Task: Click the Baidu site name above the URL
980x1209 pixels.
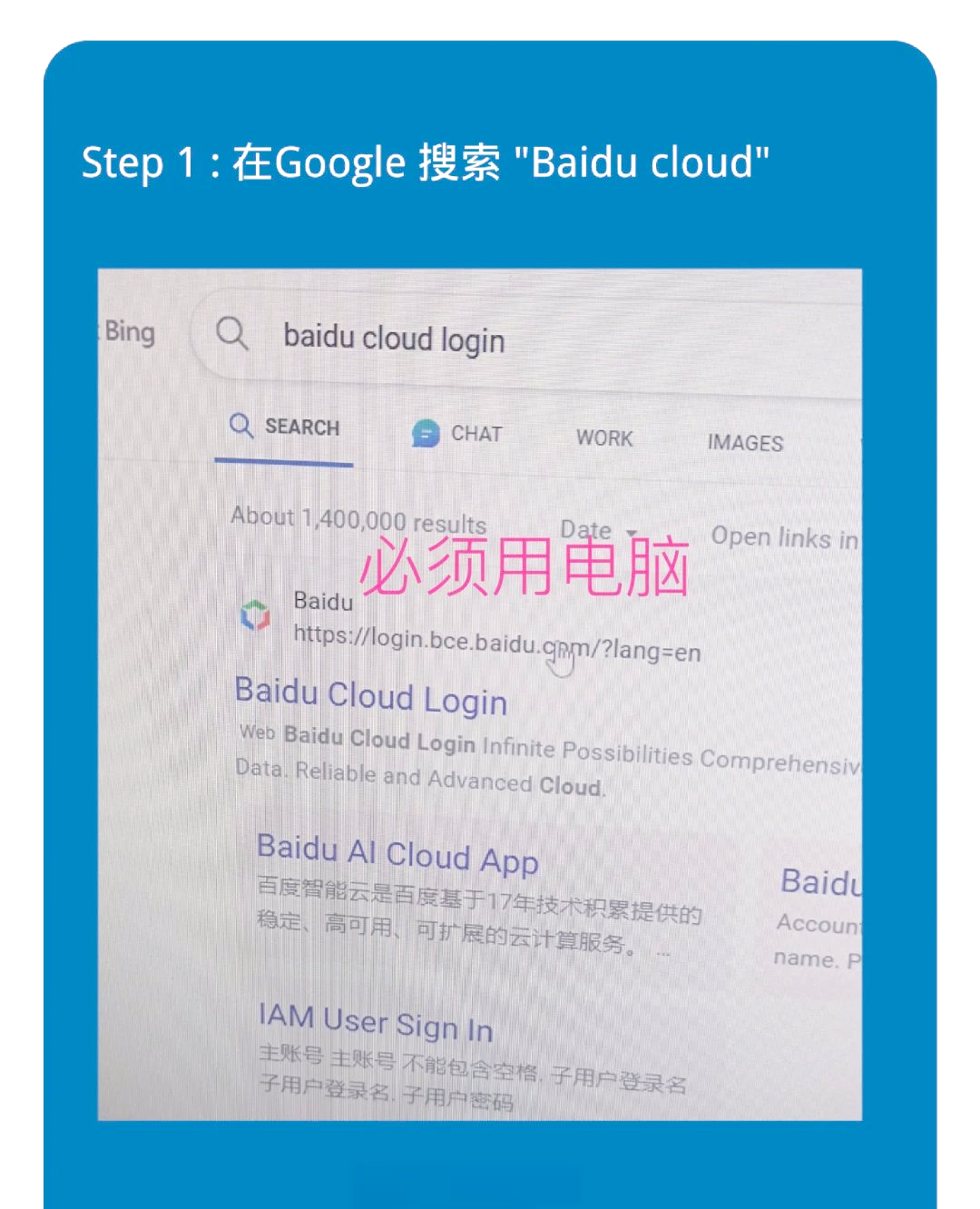Action: point(323,601)
